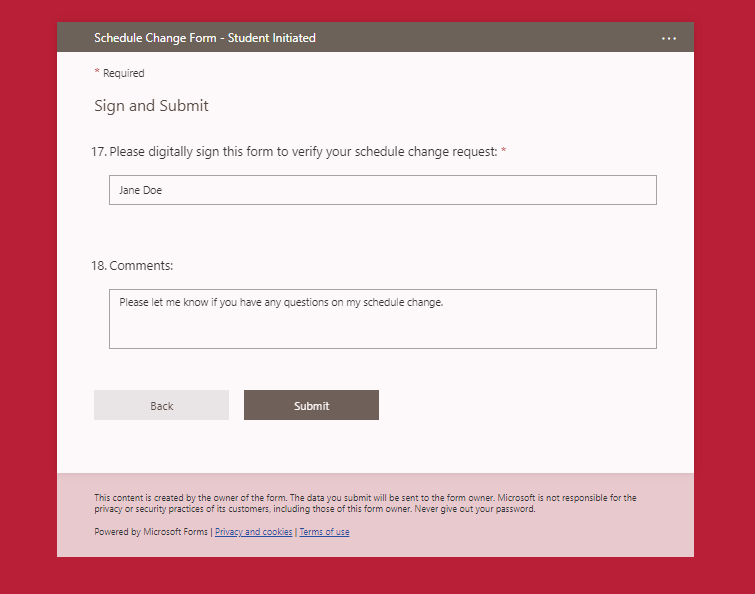Open the Terms of use link
755x594 pixels.
[x=325, y=532]
